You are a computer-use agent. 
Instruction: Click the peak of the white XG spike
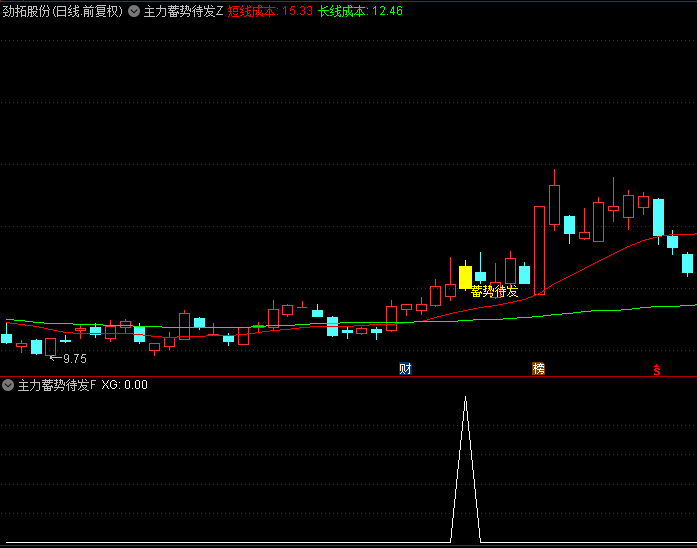click(465, 398)
